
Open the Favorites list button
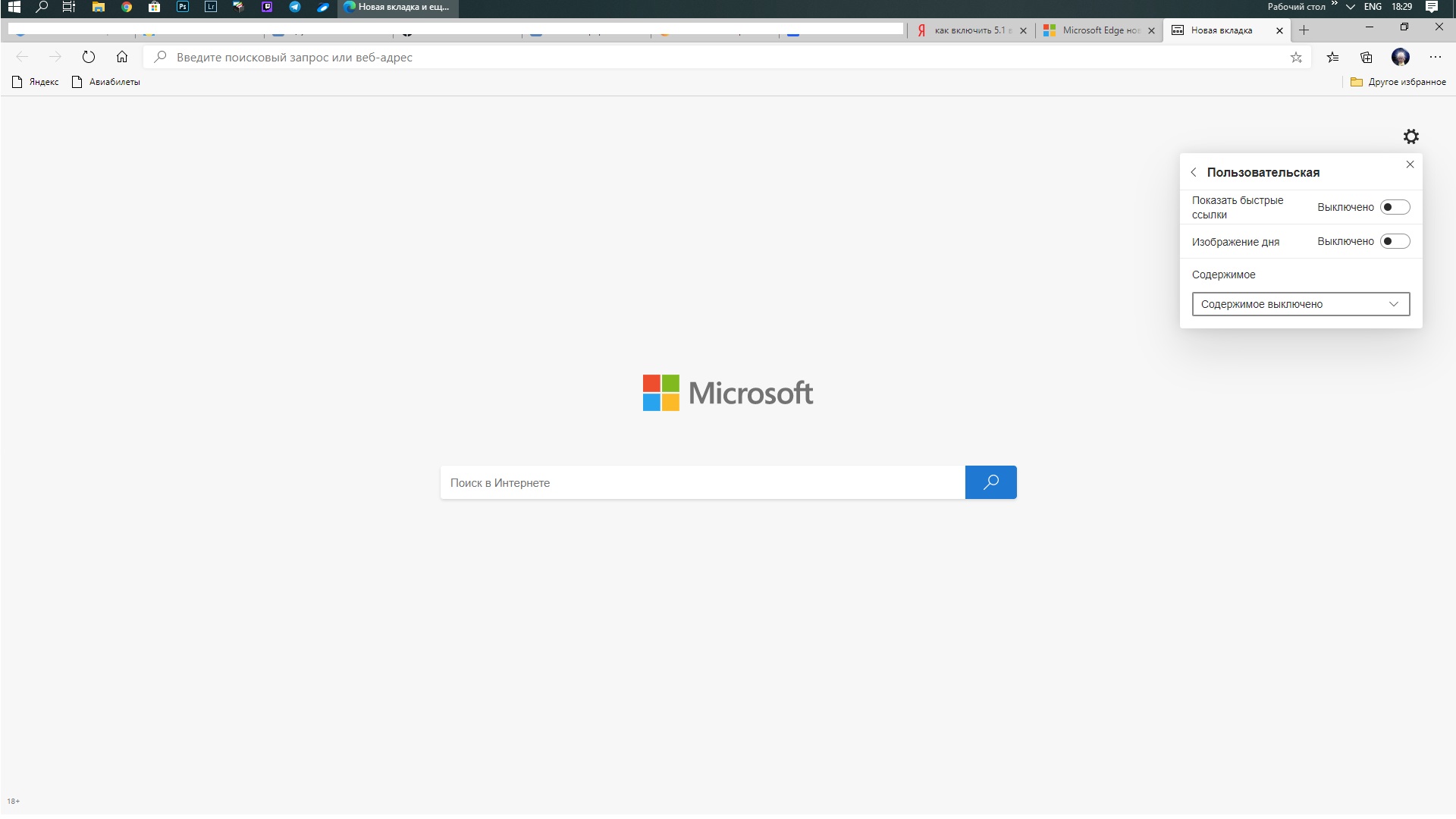[x=1332, y=57]
